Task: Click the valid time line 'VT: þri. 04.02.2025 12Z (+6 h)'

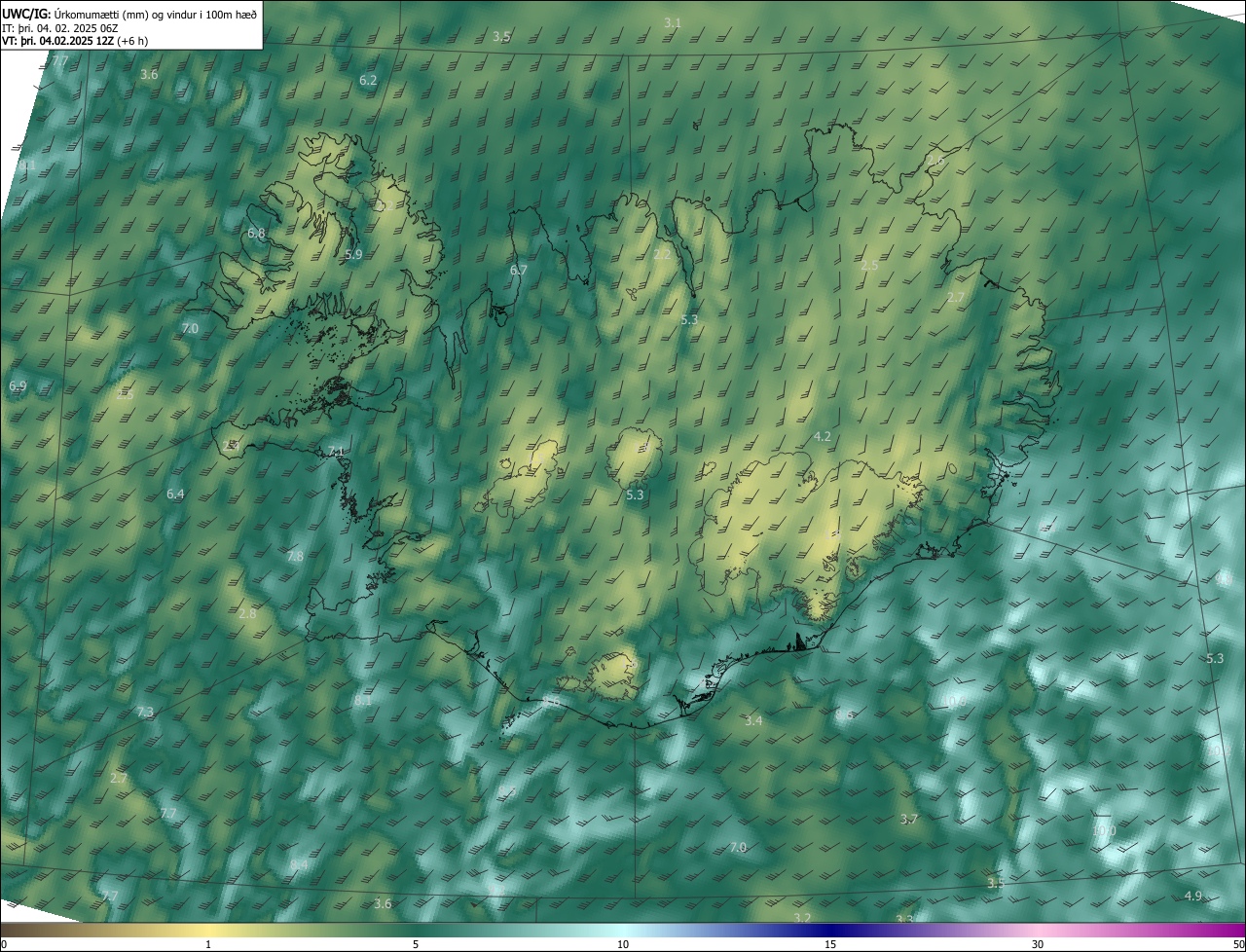Action: point(75,40)
